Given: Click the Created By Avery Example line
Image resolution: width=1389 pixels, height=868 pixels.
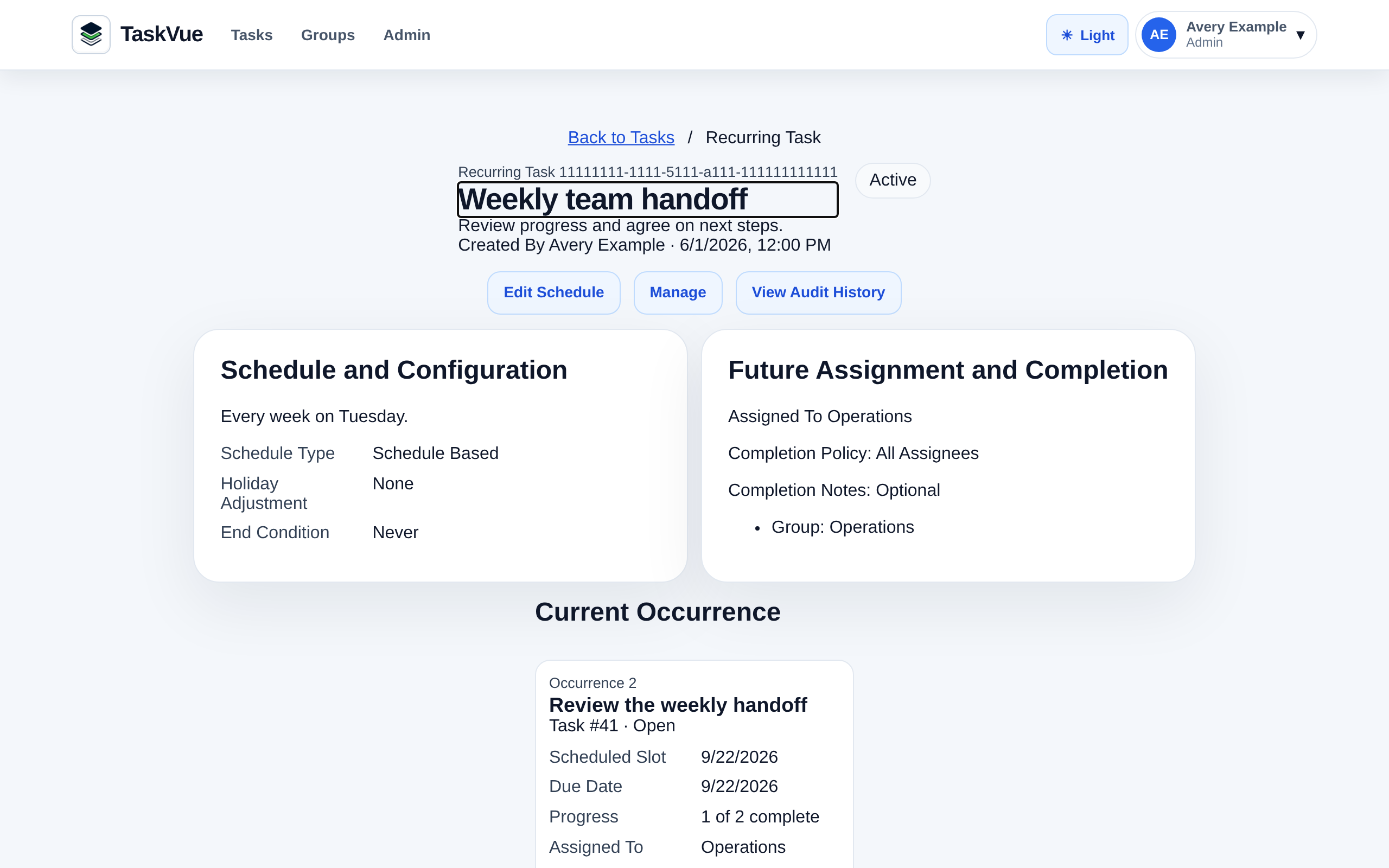Looking at the screenshot, I should (x=645, y=245).
